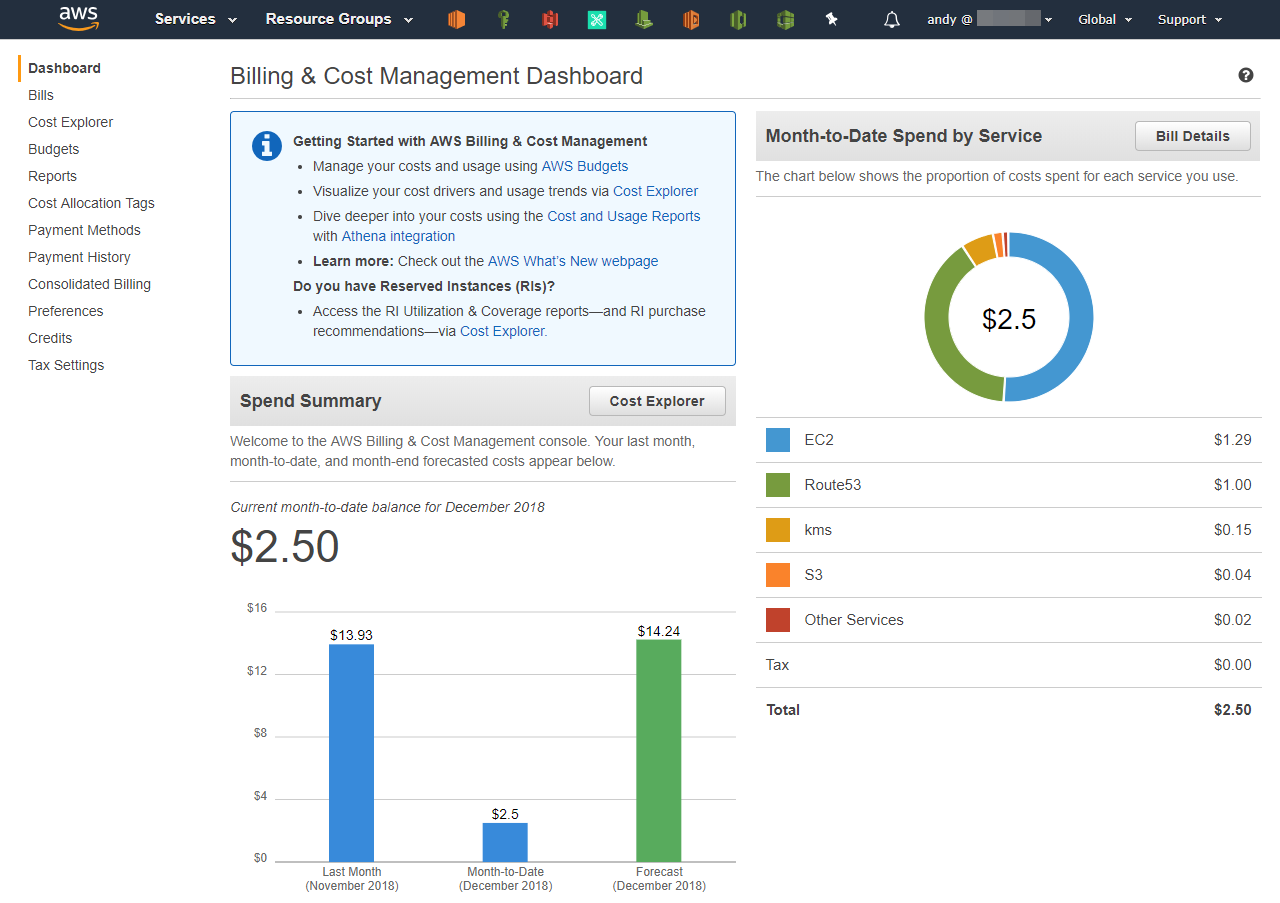This screenshot has height=903, width=1280.
Task: Click the help question mark icon
Action: 1246,75
